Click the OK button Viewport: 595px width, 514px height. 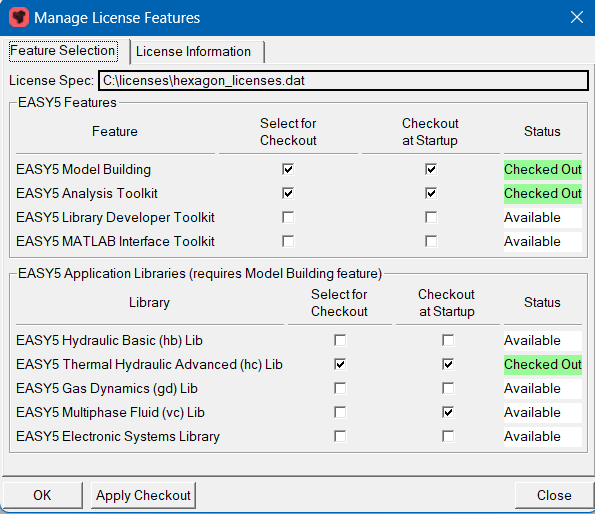tap(42, 495)
